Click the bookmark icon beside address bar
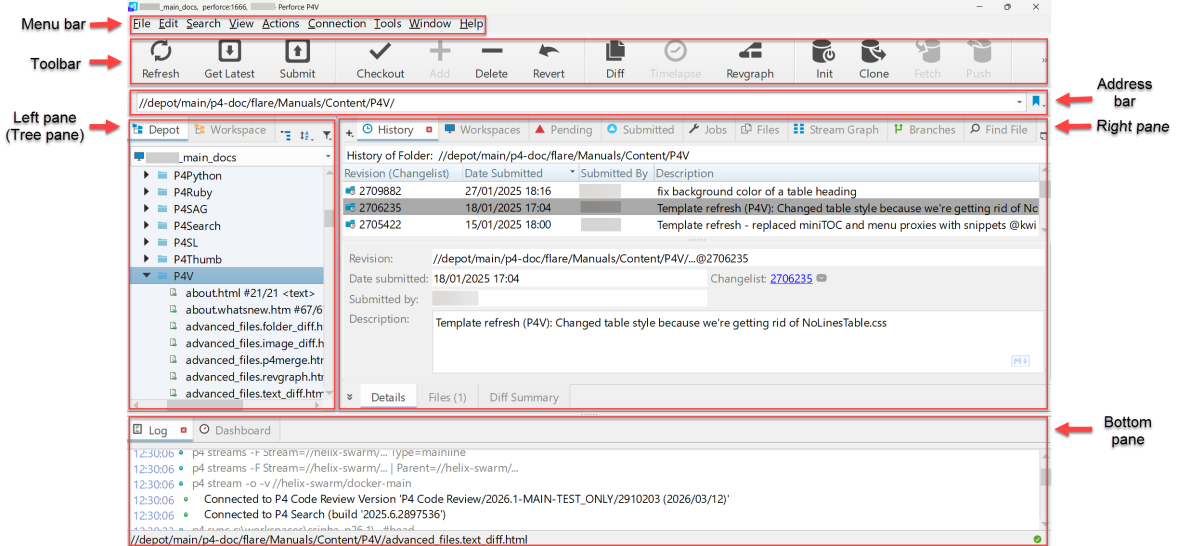This screenshot has height=546, width=1177. click(1037, 101)
